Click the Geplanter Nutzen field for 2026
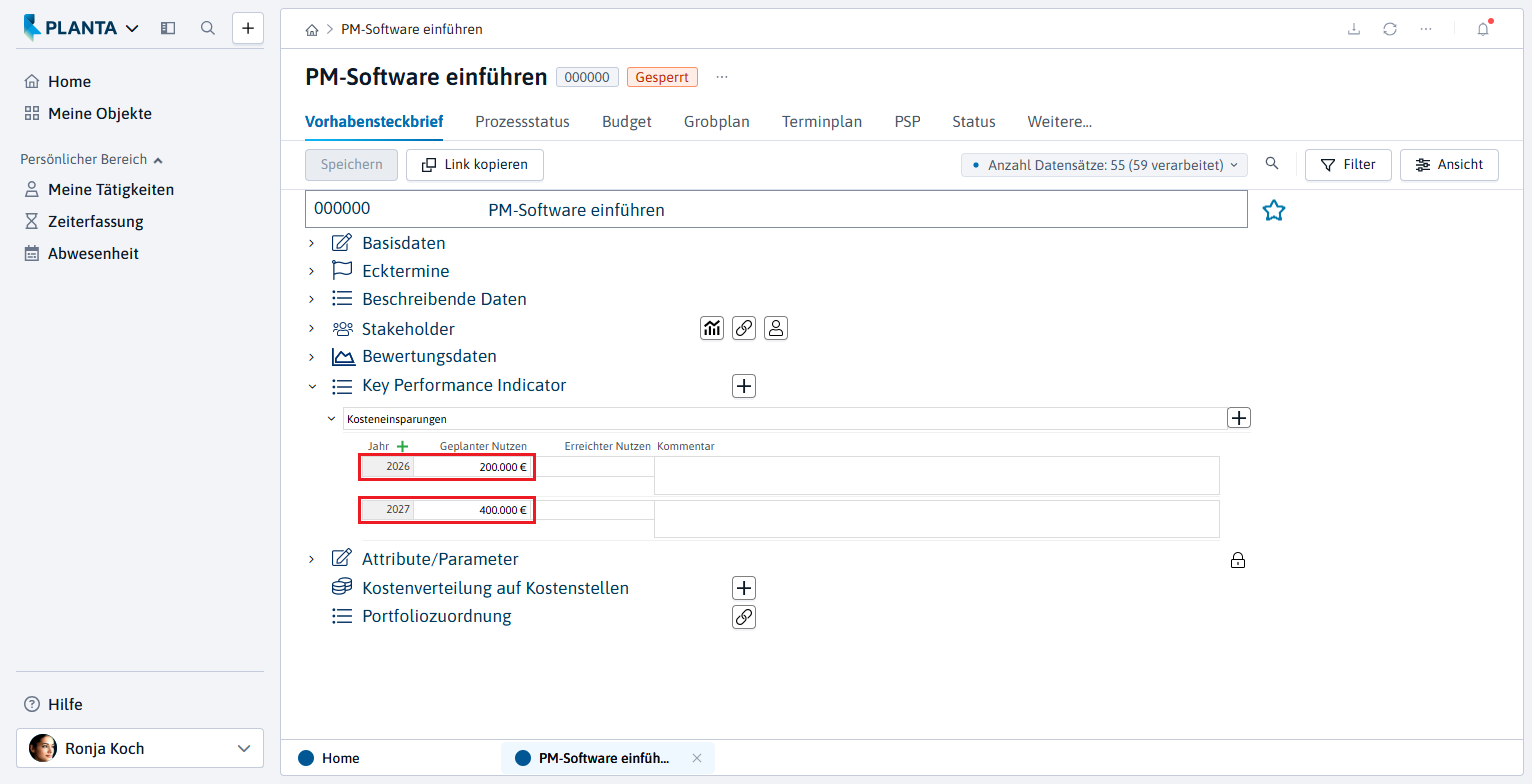The height and width of the screenshot is (784, 1532). (x=472, y=467)
